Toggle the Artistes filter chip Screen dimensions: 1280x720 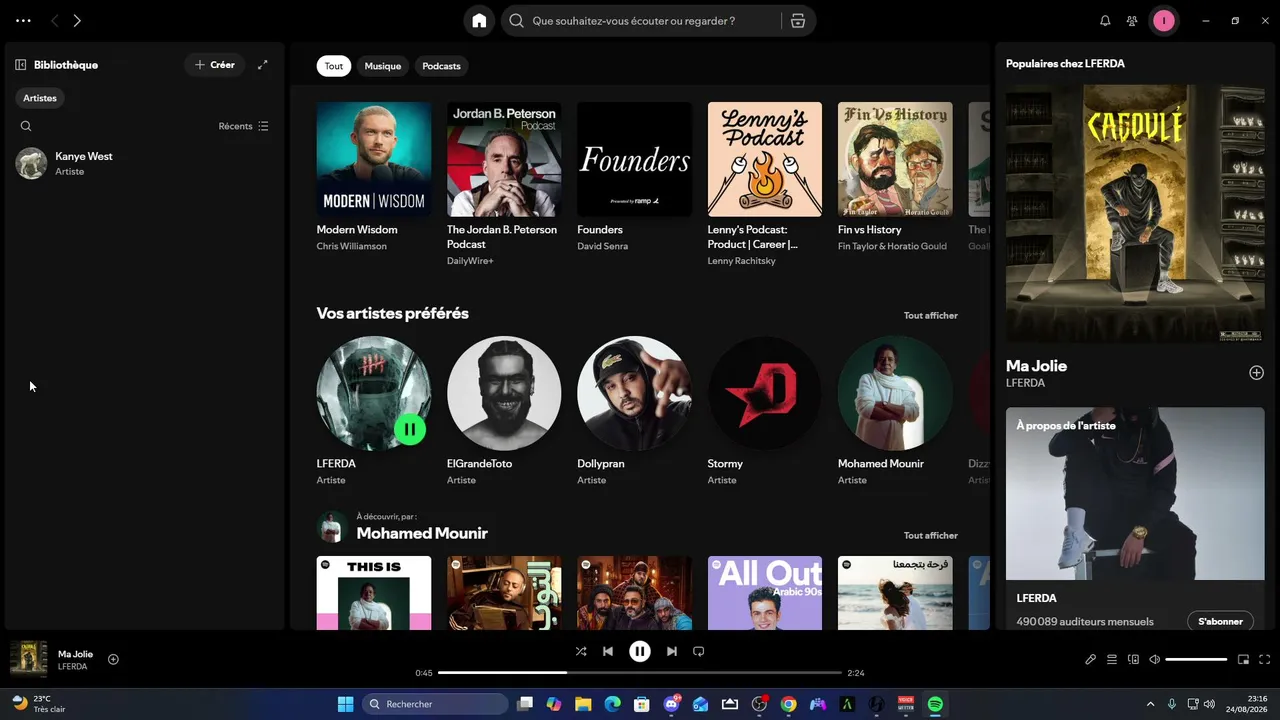[40, 98]
